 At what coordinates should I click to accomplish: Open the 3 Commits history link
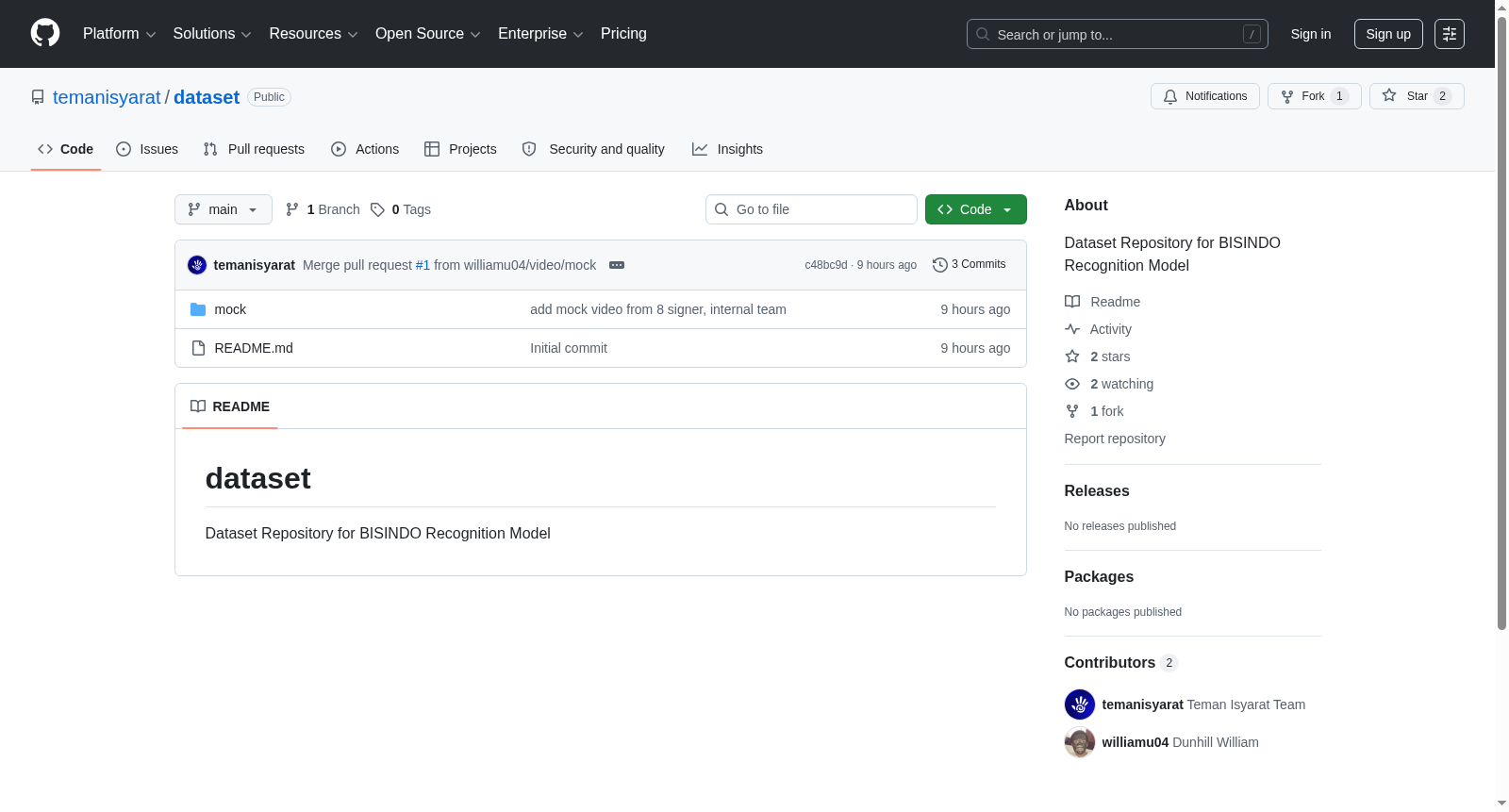click(x=970, y=264)
